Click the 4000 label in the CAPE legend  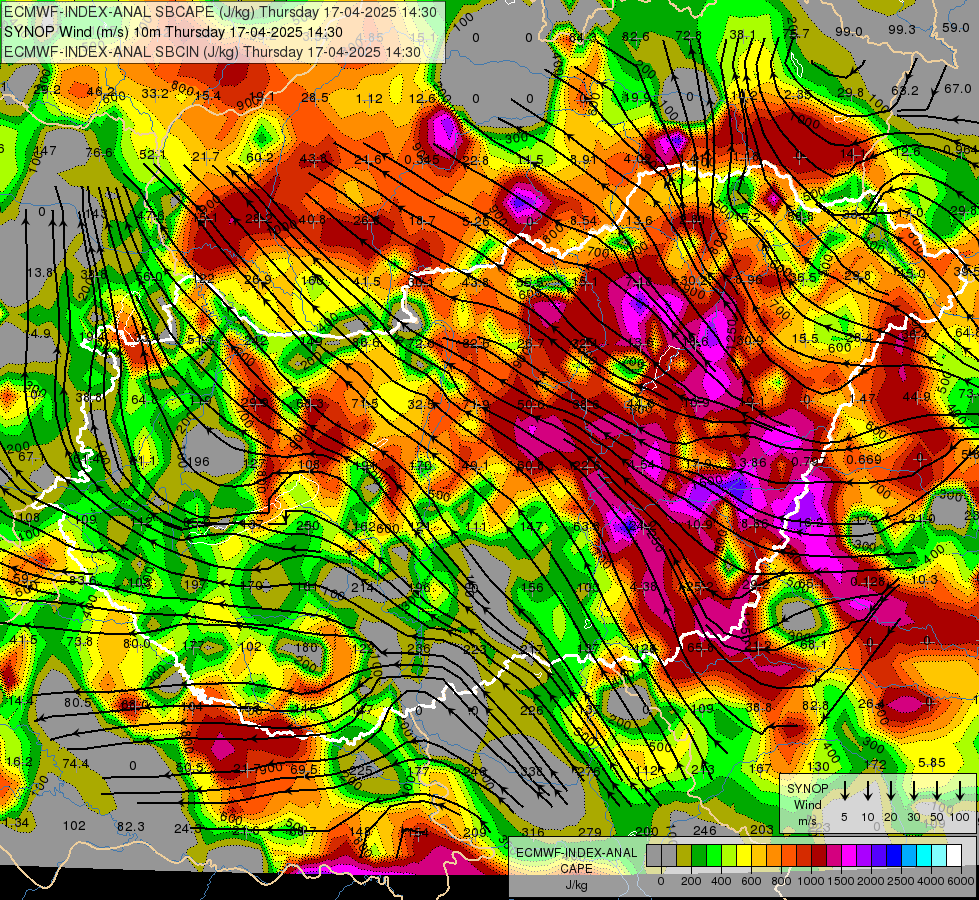point(932,881)
